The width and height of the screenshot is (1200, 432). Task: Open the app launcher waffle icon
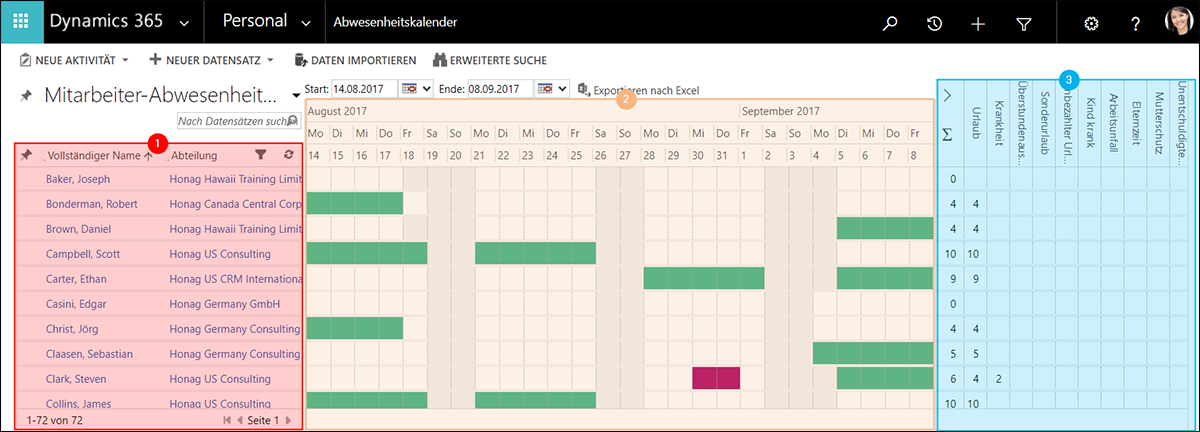[x=21, y=22]
